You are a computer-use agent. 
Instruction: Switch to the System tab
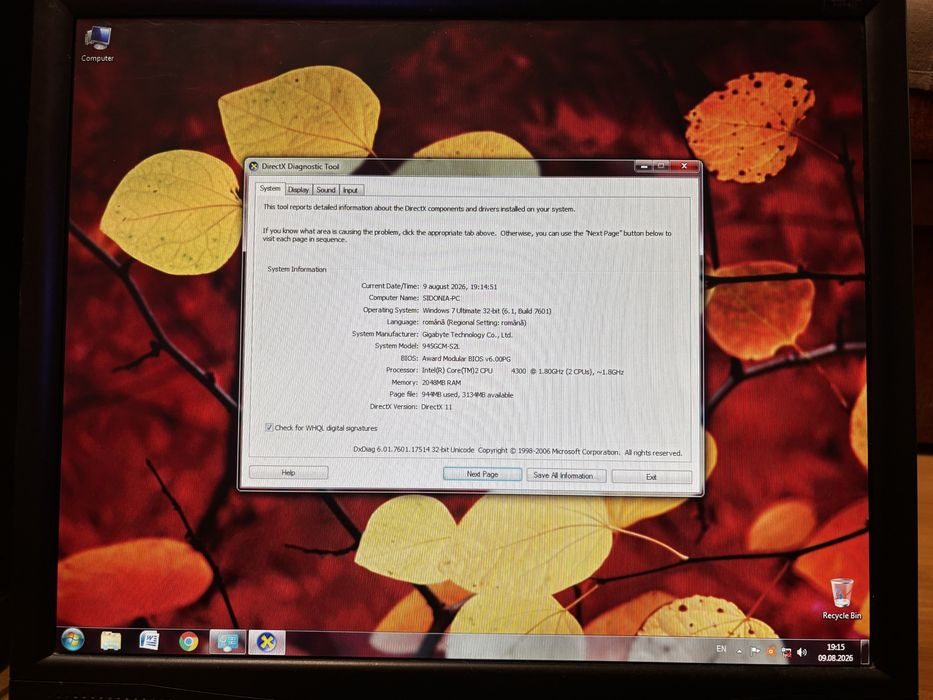[270, 188]
